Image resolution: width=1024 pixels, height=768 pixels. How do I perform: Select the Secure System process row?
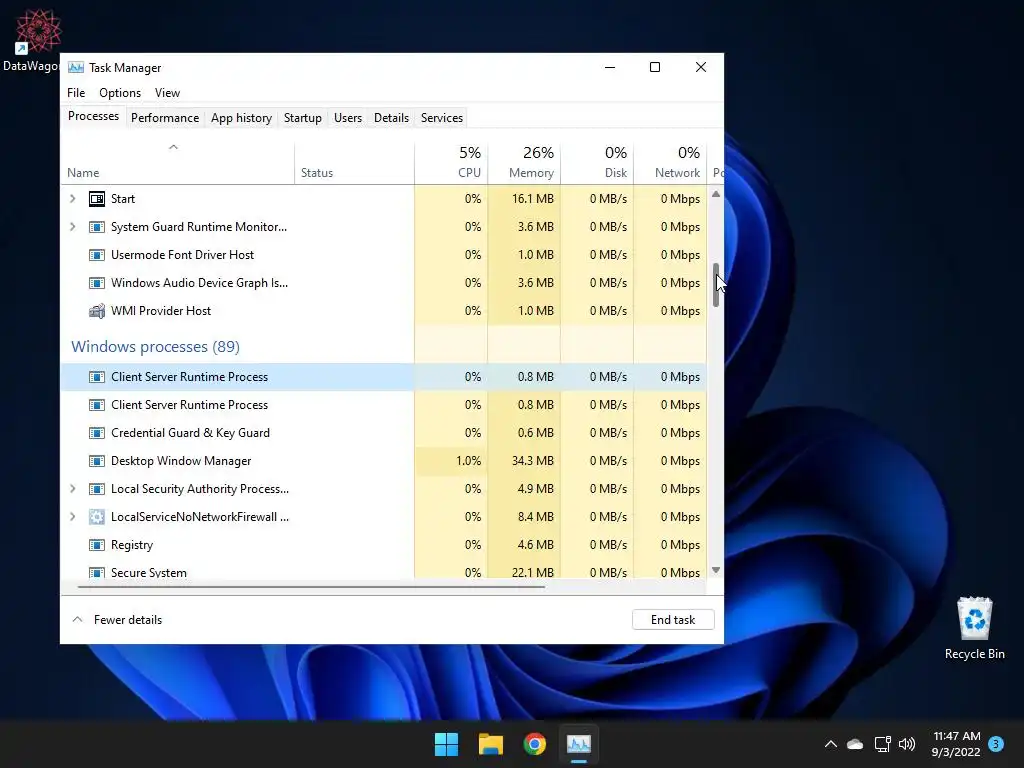tap(383, 571)
